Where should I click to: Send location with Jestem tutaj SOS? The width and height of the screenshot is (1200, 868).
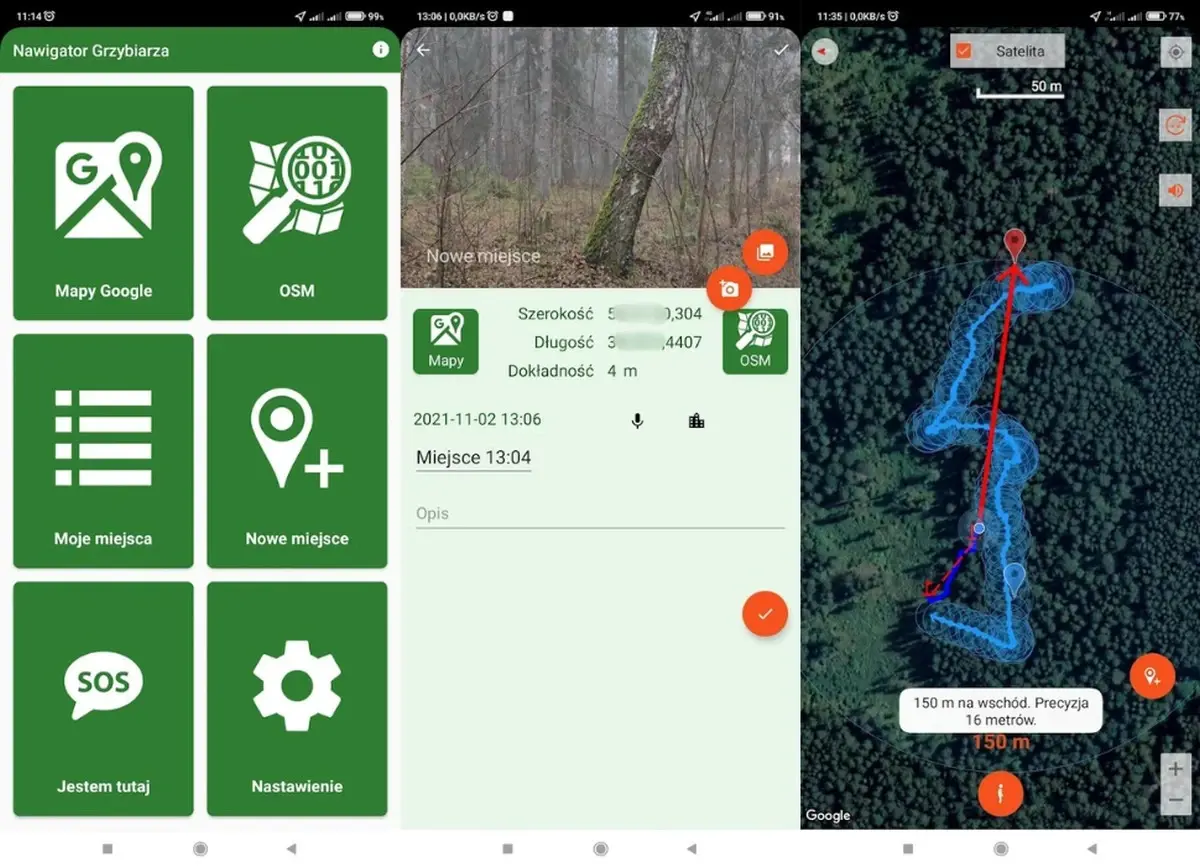point(103,699)
